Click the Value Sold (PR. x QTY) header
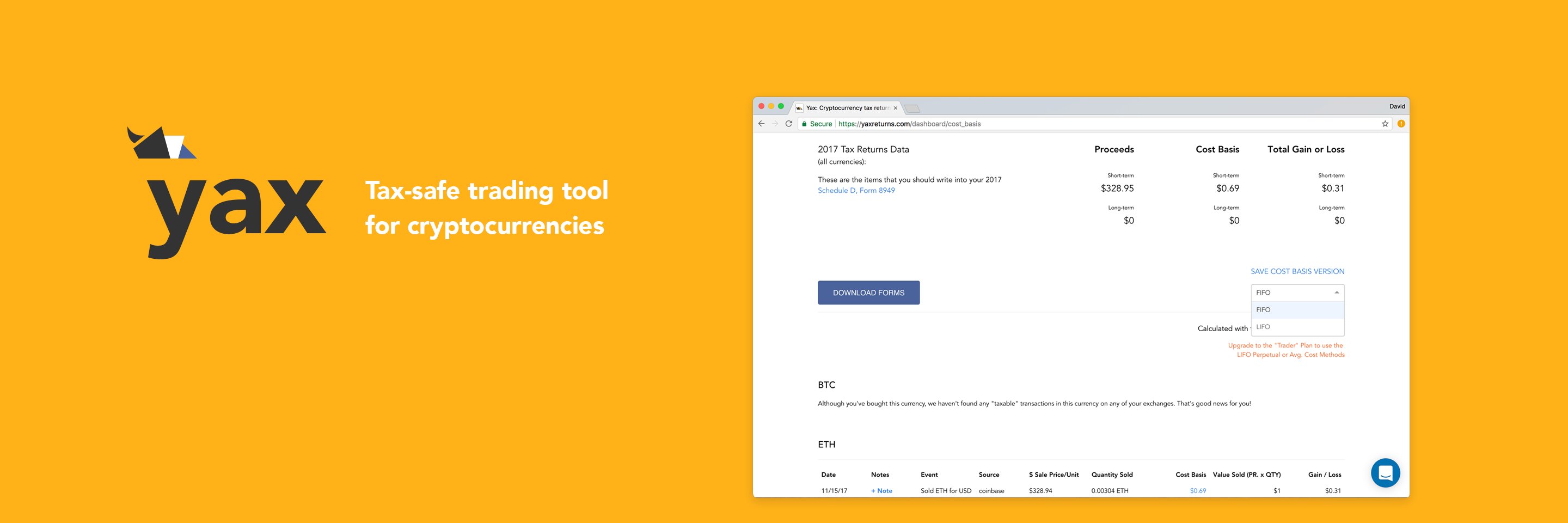 1247,475
